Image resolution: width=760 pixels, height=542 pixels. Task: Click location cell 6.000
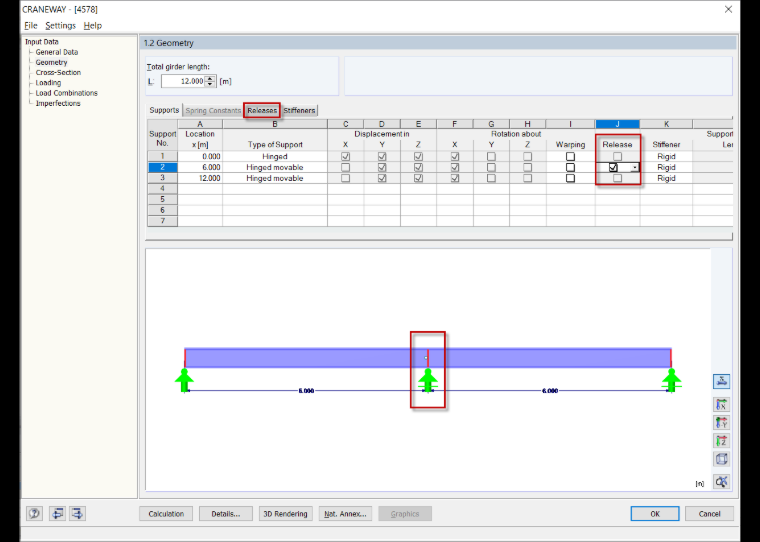200,167
